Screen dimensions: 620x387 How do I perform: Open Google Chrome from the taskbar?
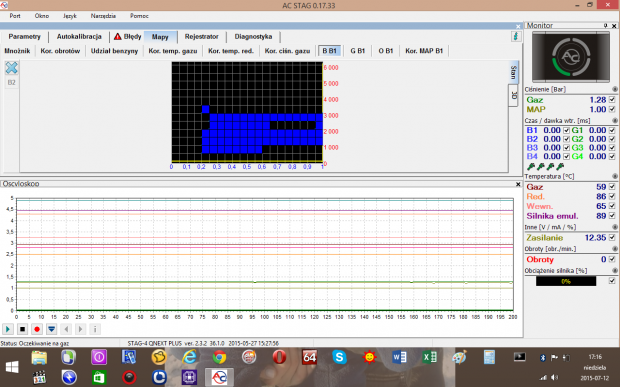click(219, 357)
